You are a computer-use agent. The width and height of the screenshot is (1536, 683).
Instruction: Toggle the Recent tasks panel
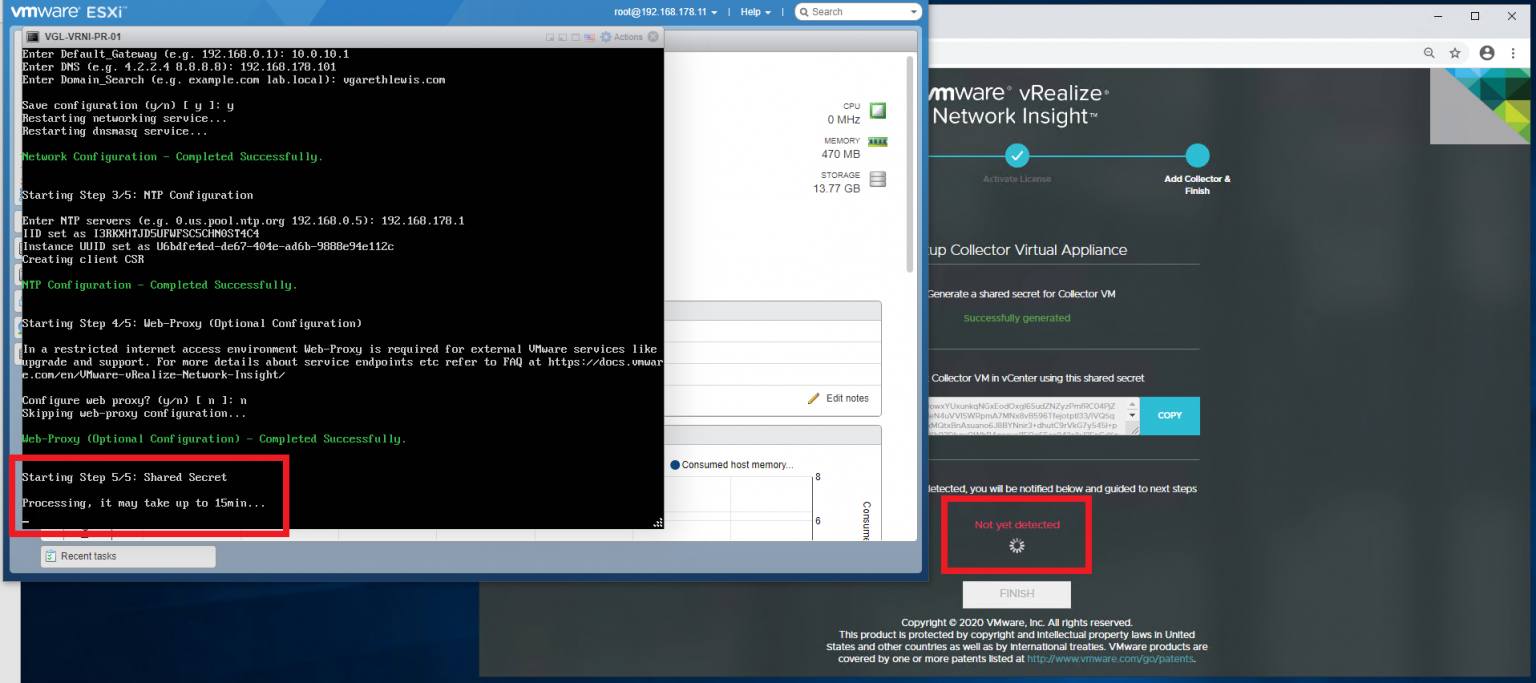point(127,556)
